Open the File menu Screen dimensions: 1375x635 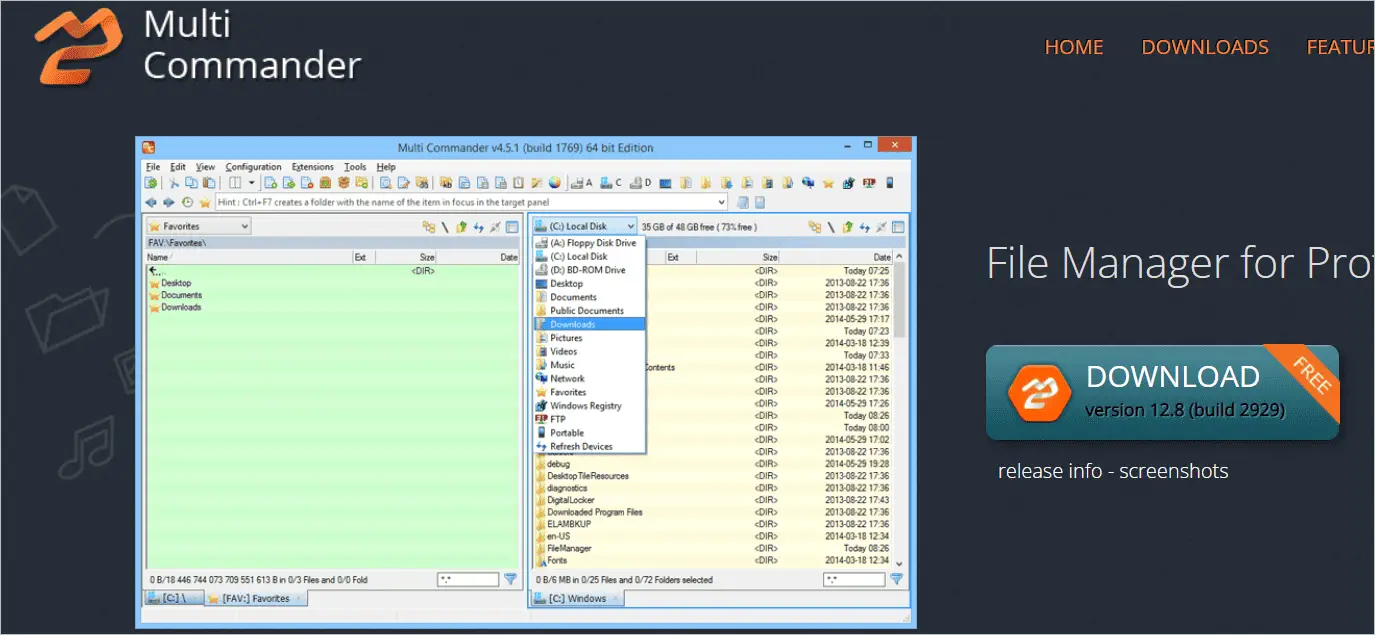tap(153, 167)
